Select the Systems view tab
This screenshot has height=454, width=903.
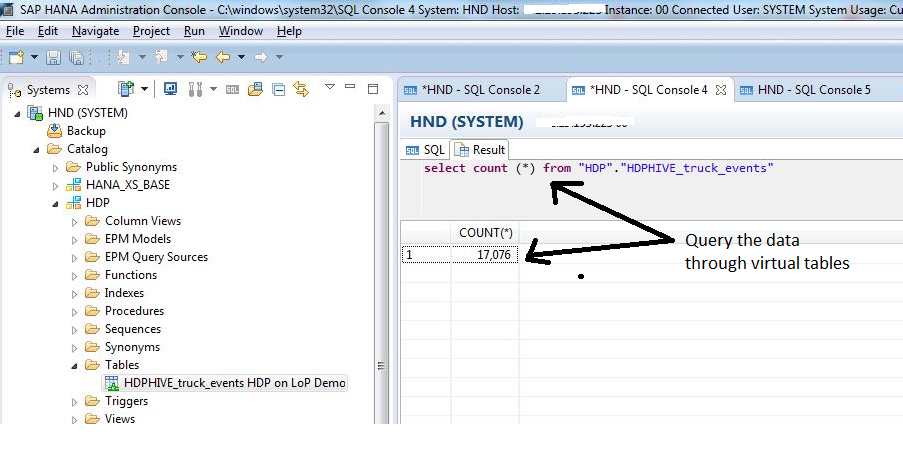(x=48, y=90)
